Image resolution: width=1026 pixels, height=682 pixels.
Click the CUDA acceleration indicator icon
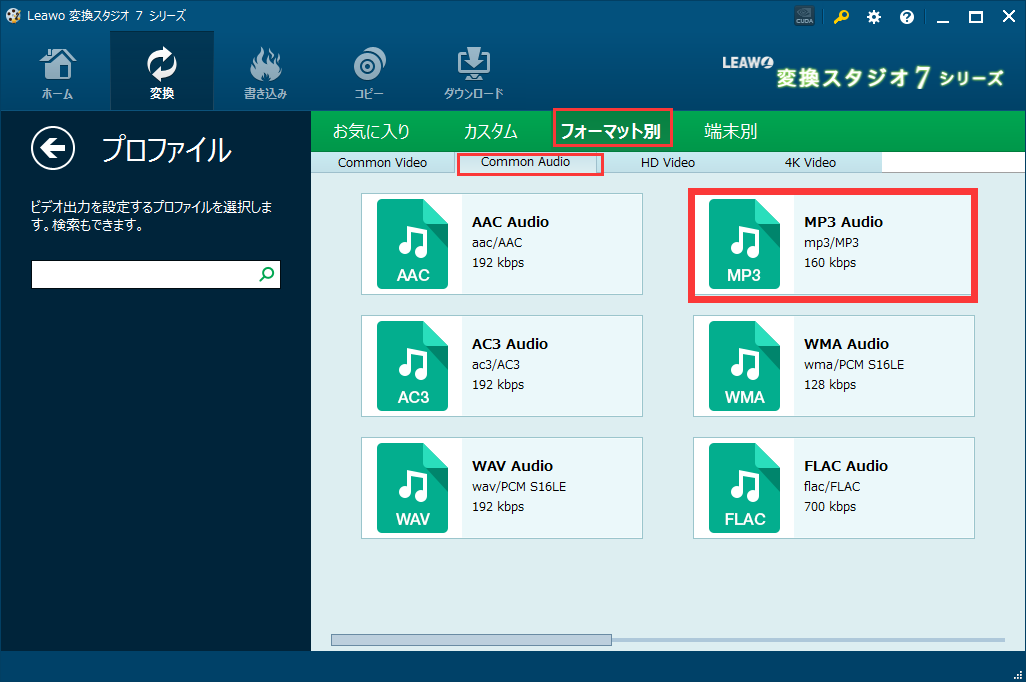[804, 16]
